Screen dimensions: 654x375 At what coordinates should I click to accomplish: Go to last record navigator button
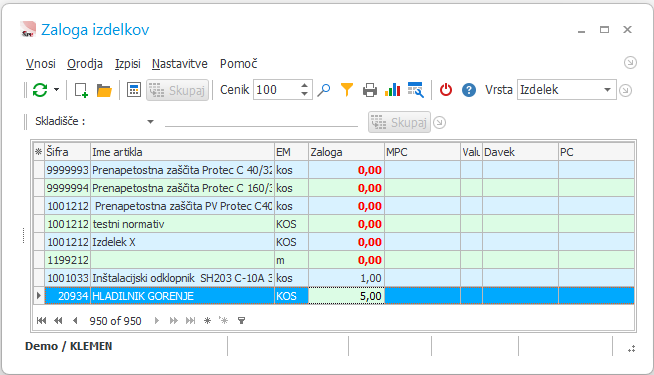pyautogui.click(x=191, y=320)
